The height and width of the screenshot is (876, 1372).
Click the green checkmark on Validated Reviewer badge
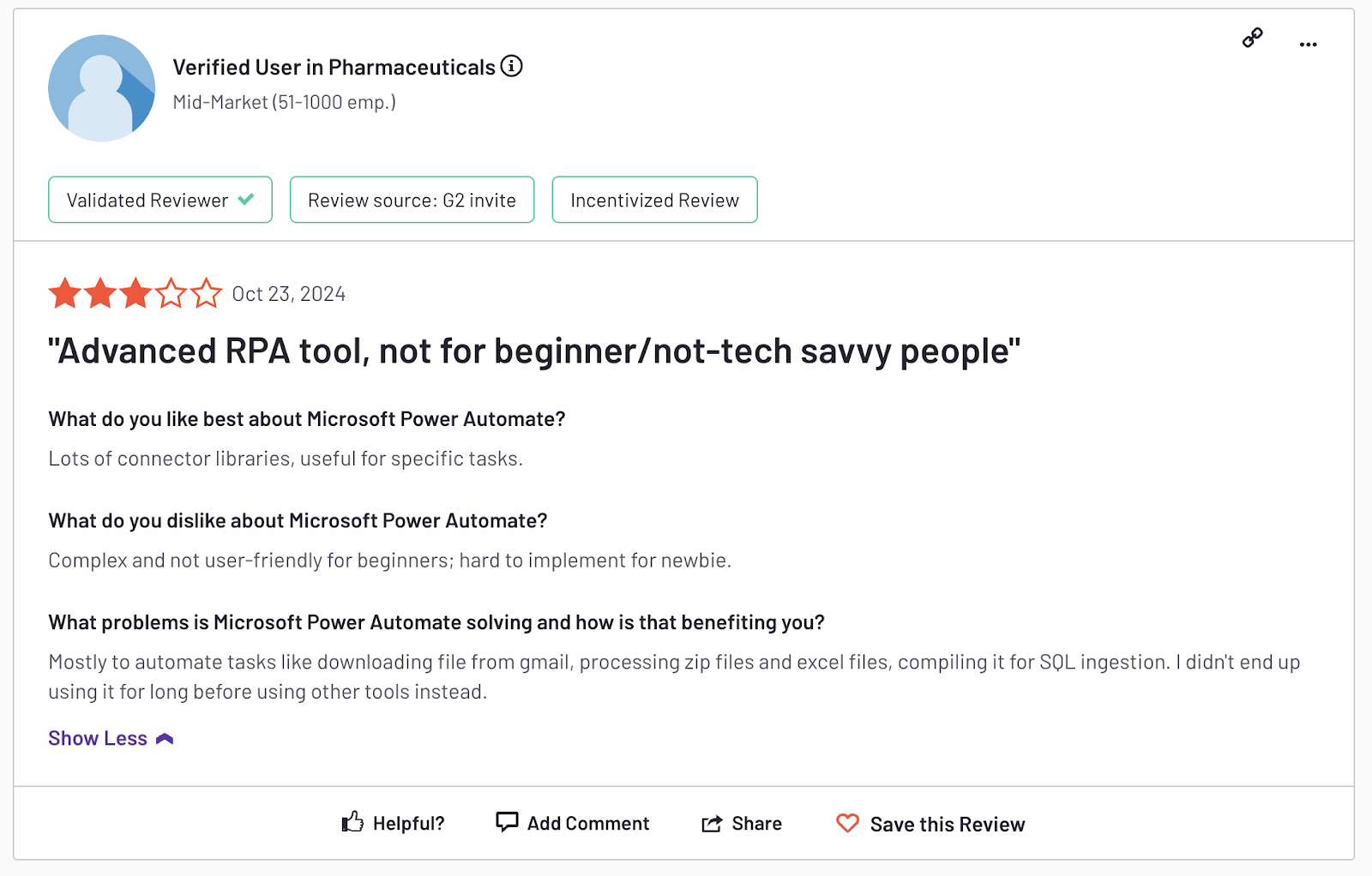(x=245, y=199)
